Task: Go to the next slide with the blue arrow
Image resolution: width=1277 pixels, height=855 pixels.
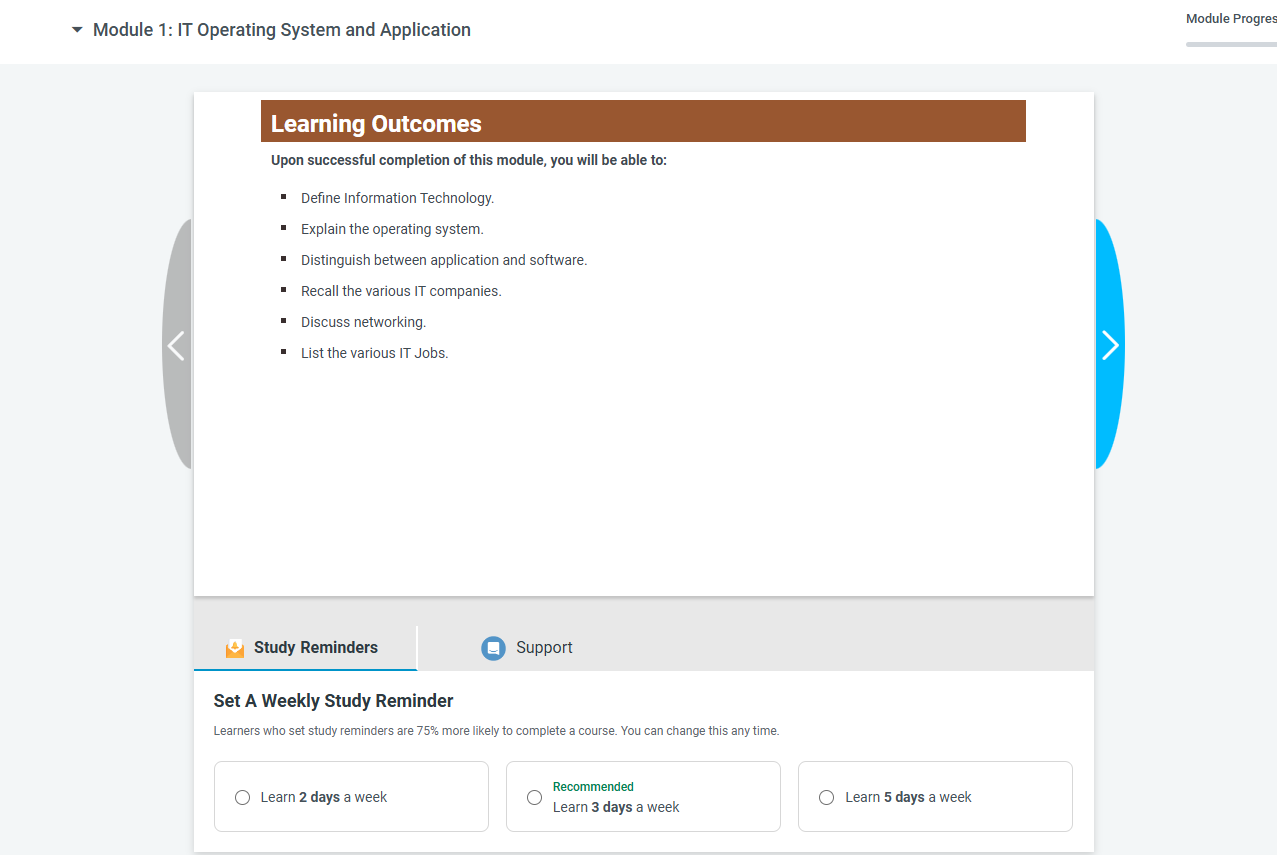Action: click(x=1110, y=344)
